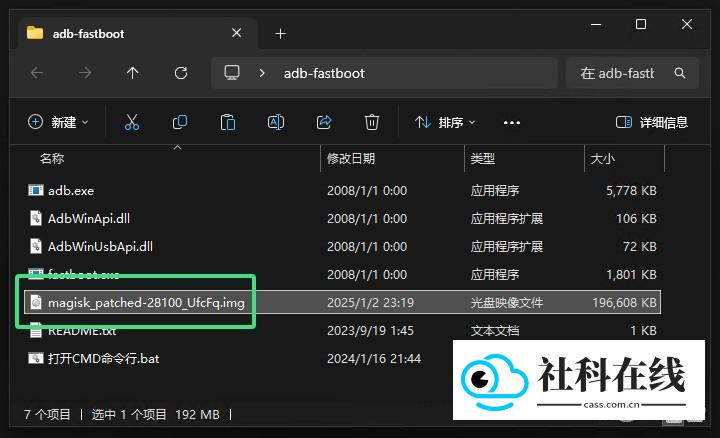Select the file adb.exe
Image resolution: width=720 pixels, height=438 pixels.
click(x=71, y=191)
